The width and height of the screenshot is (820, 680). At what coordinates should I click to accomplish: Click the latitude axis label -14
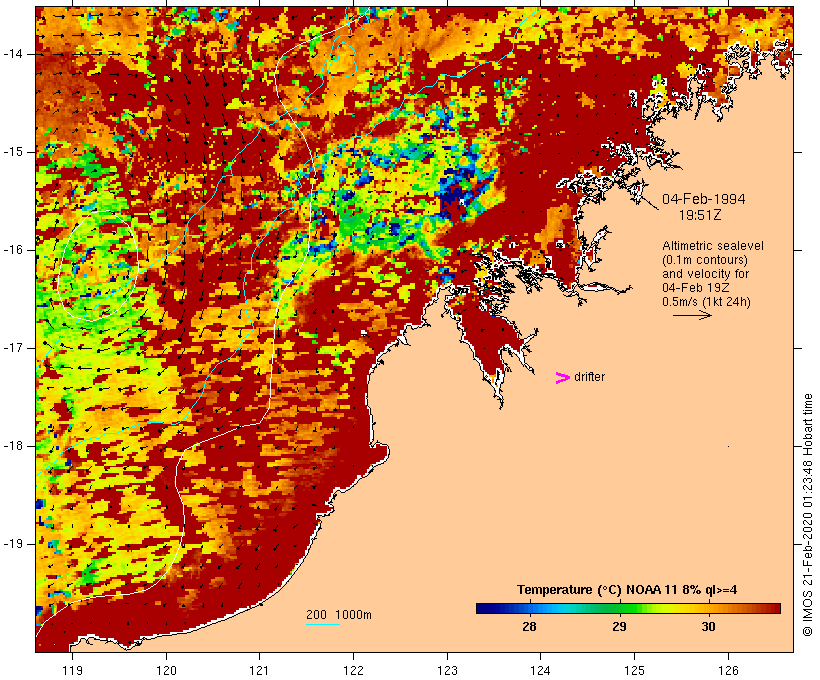coord(13,54)
